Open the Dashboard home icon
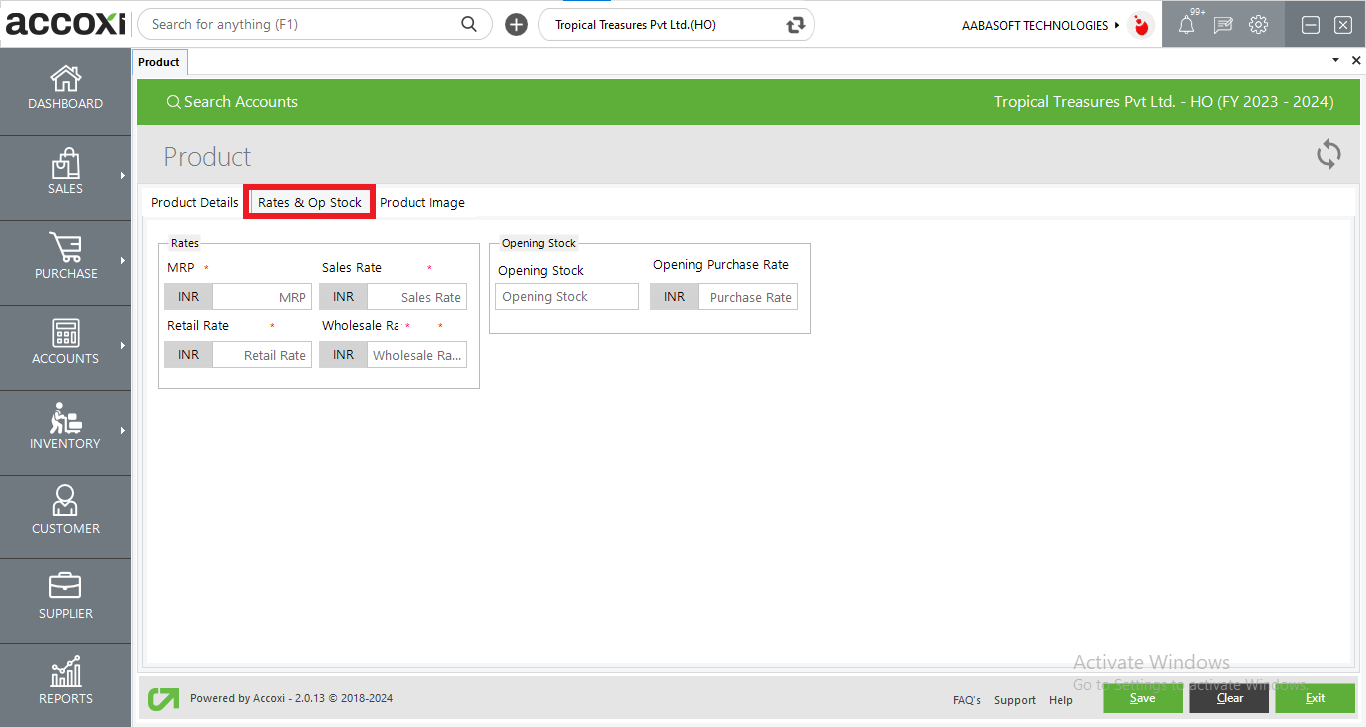Viewport: 1366px width, 727px height. (x=65, y=79)
